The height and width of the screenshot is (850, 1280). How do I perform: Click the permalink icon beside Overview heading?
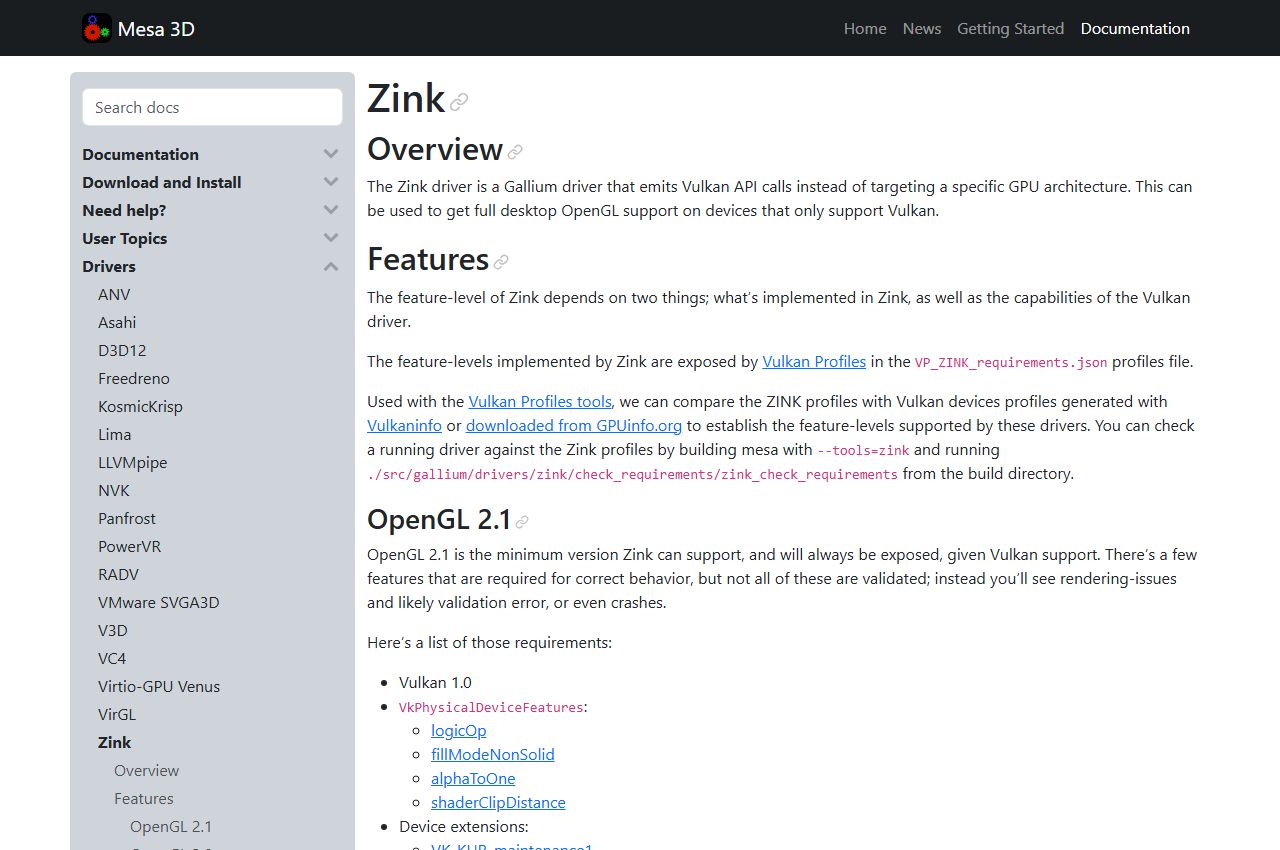[x=515, y=152]
